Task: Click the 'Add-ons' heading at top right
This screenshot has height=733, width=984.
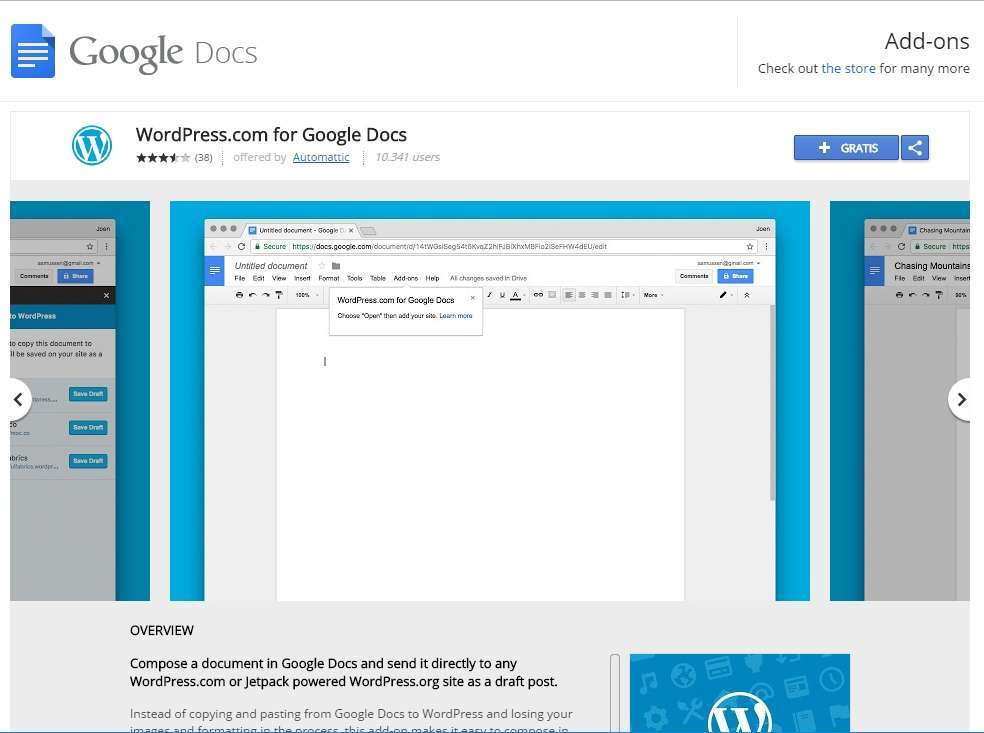Action: 927,41
